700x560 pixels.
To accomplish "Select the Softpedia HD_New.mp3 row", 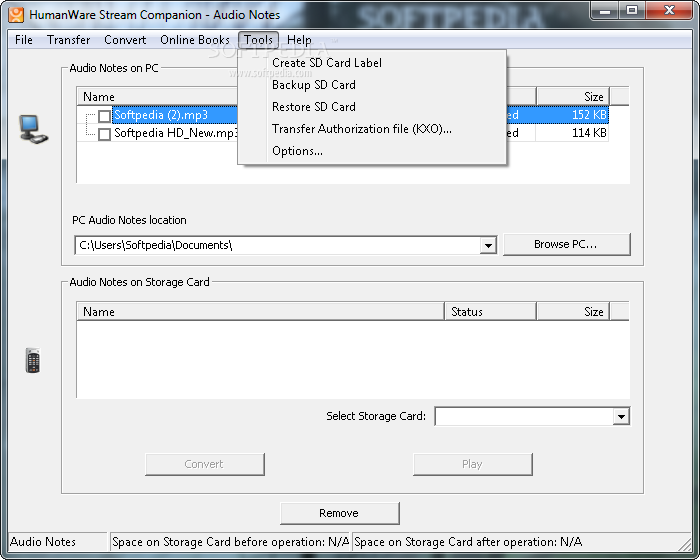I will click(x=175, y=133).
